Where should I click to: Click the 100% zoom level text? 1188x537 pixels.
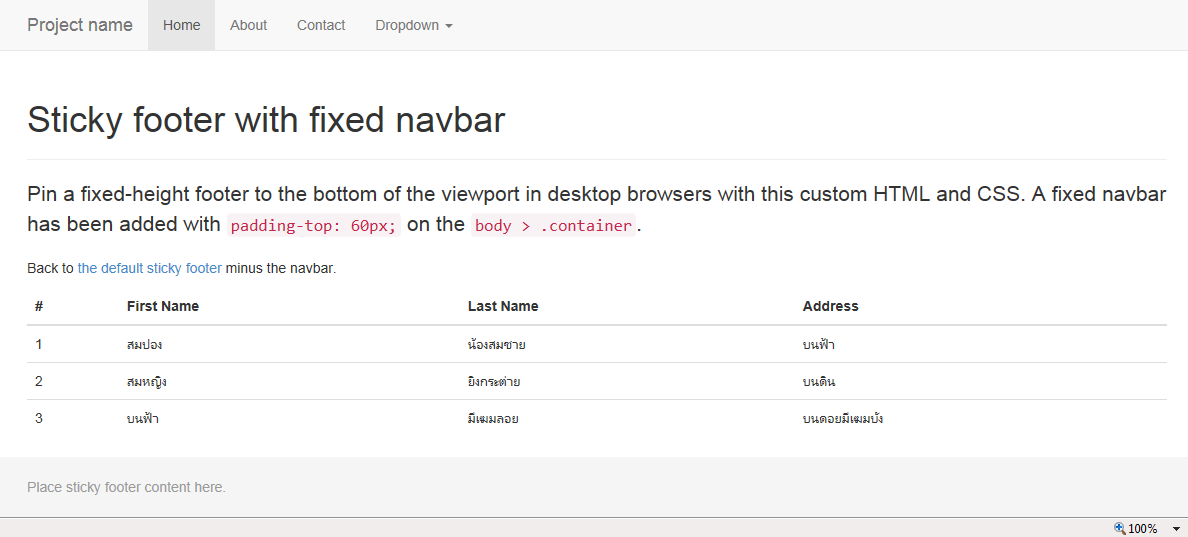[x=1143, y=529]
